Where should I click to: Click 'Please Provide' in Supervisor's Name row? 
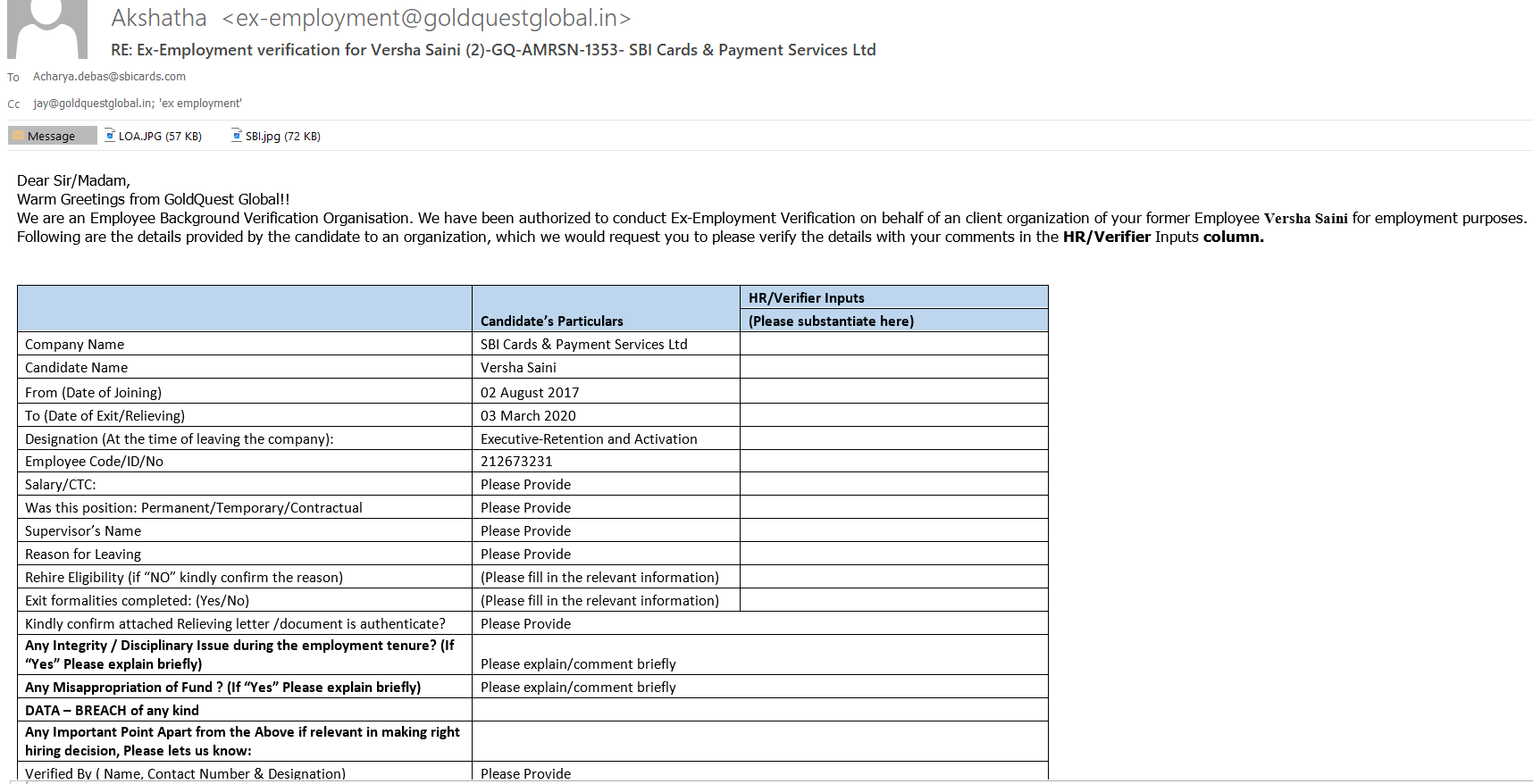tap(525, 531)
